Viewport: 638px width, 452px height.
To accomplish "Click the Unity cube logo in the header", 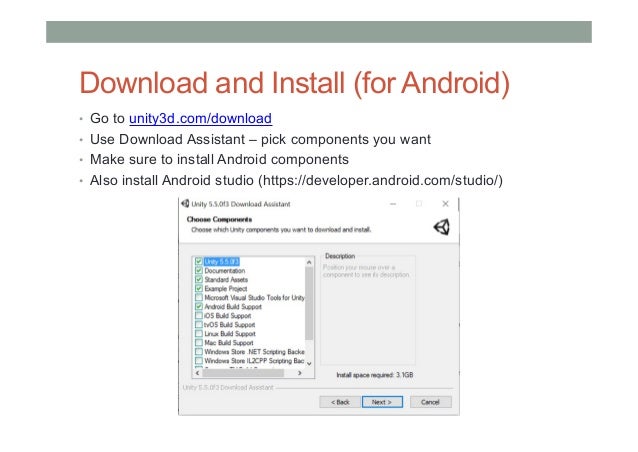I will 442,227.
